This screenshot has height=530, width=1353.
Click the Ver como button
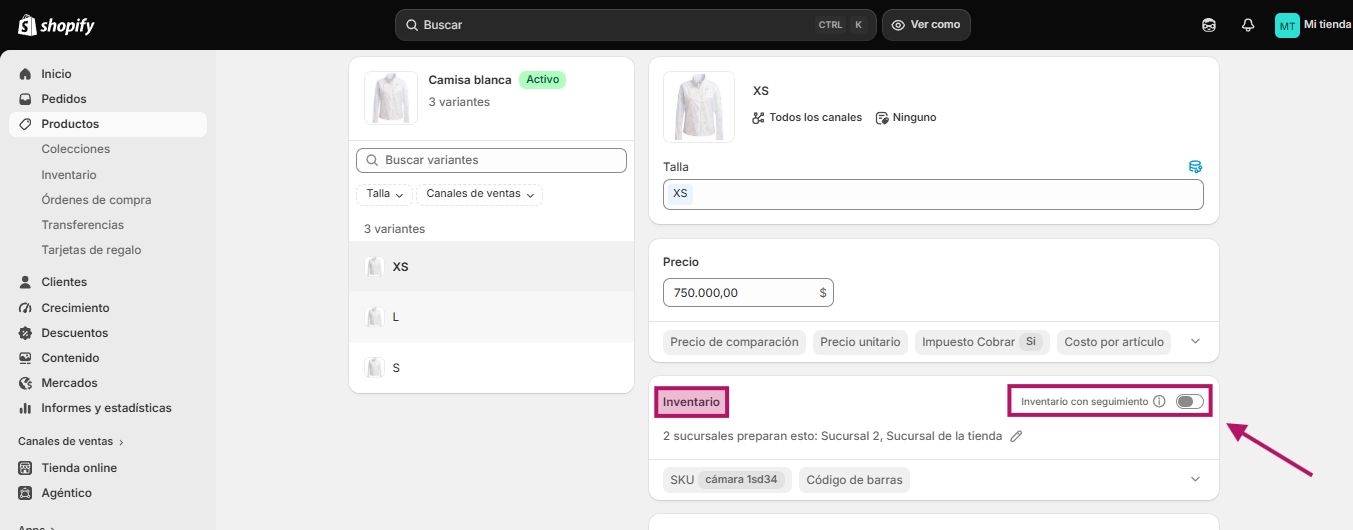(x=926, y=25)
